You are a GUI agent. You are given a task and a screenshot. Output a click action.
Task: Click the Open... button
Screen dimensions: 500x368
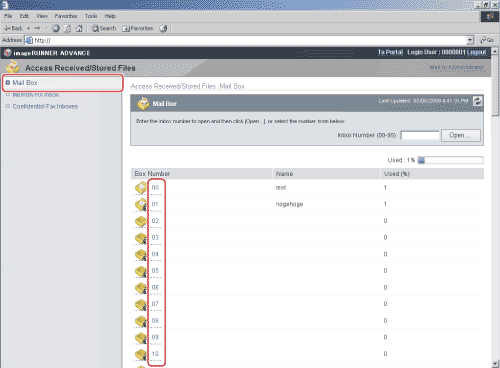pyautogui.click(x=461, y=135)
